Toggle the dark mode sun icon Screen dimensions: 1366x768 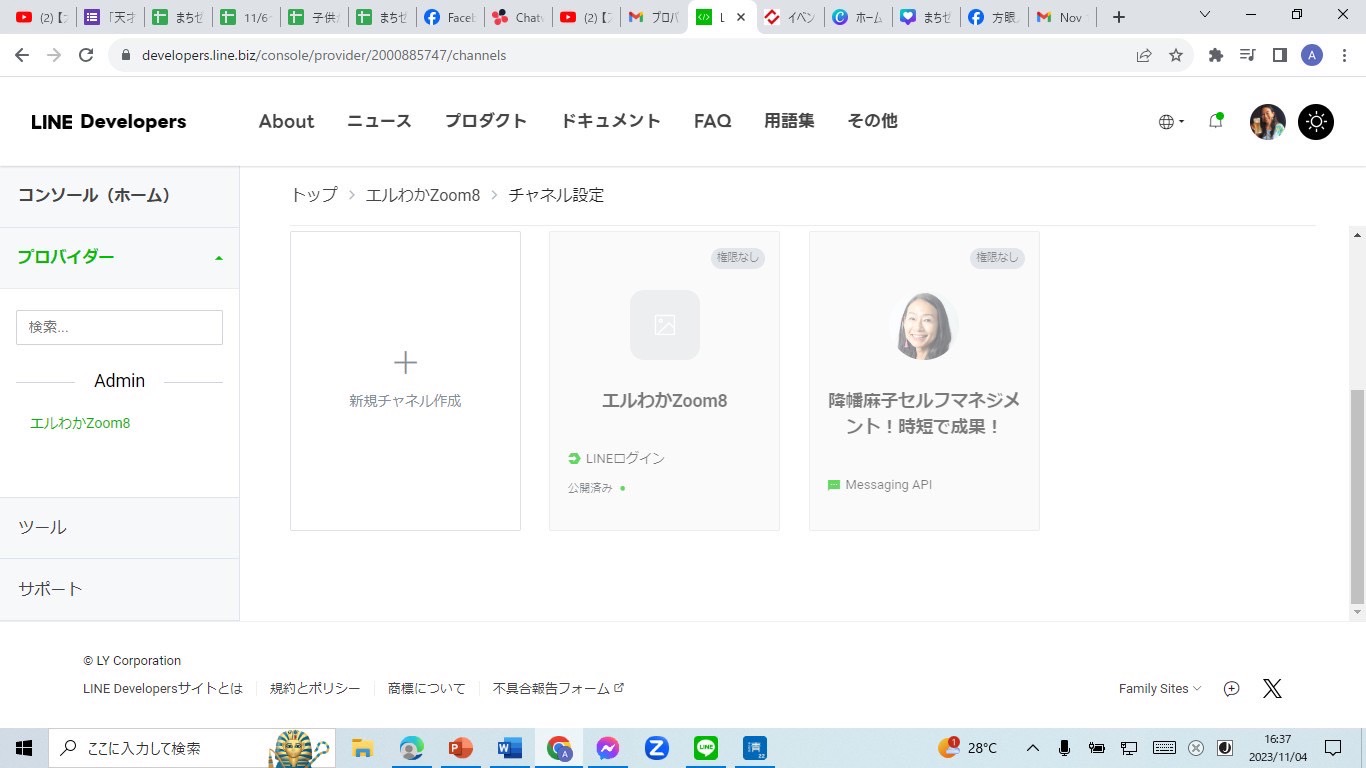click(x=1315, y=122)
